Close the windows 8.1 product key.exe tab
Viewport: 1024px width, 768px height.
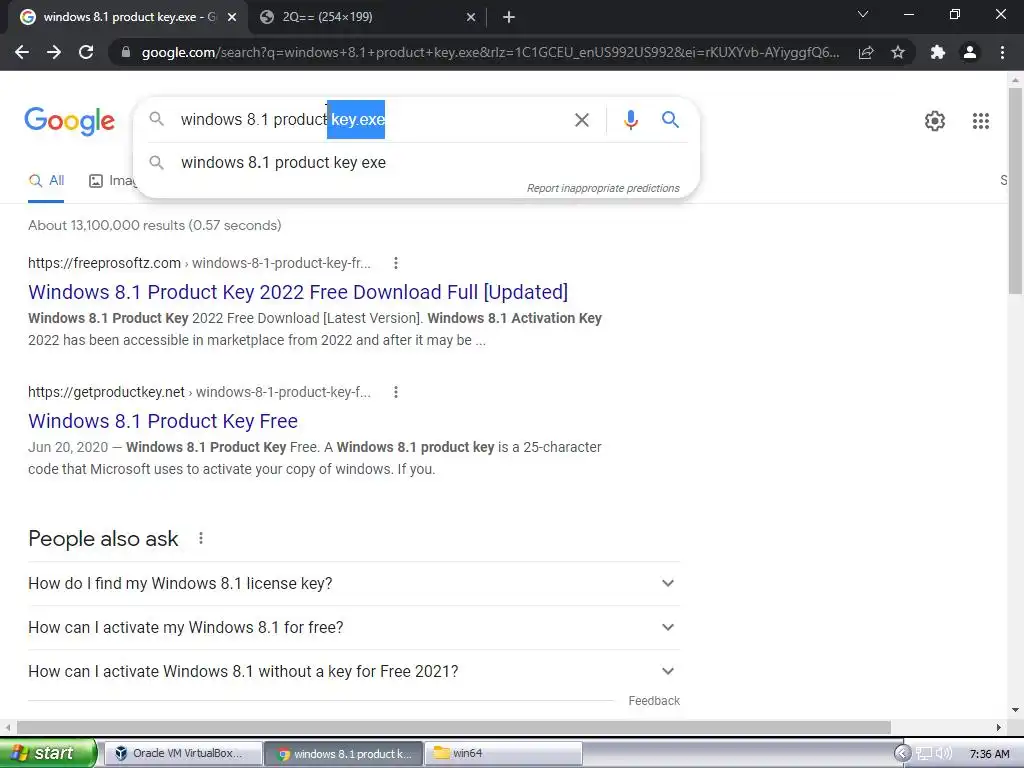[x=232, y=18]
